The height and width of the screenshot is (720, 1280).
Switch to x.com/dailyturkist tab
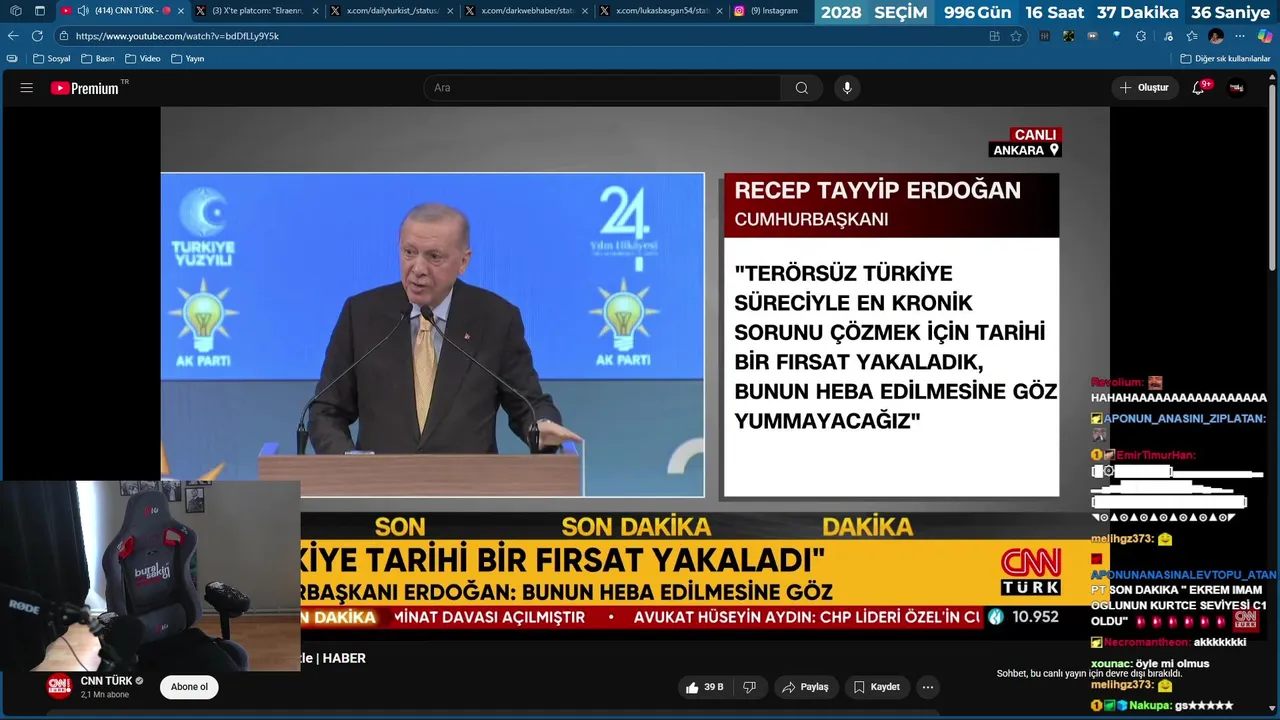[392, 11]
